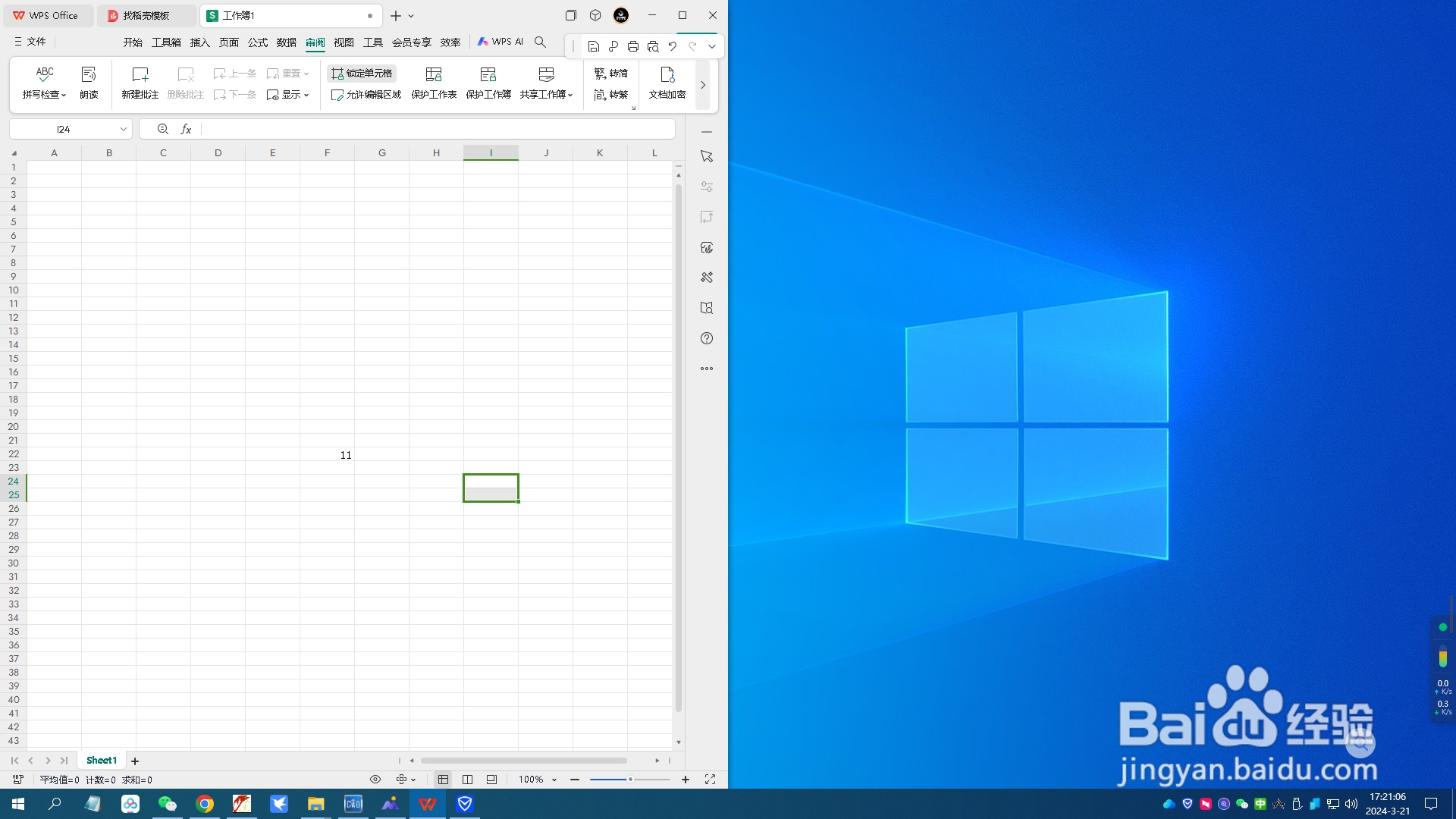Viewport: 1456px width, 819px height.
Task: Click the 朗读 read-aloud icon
Action: [89, 74]
